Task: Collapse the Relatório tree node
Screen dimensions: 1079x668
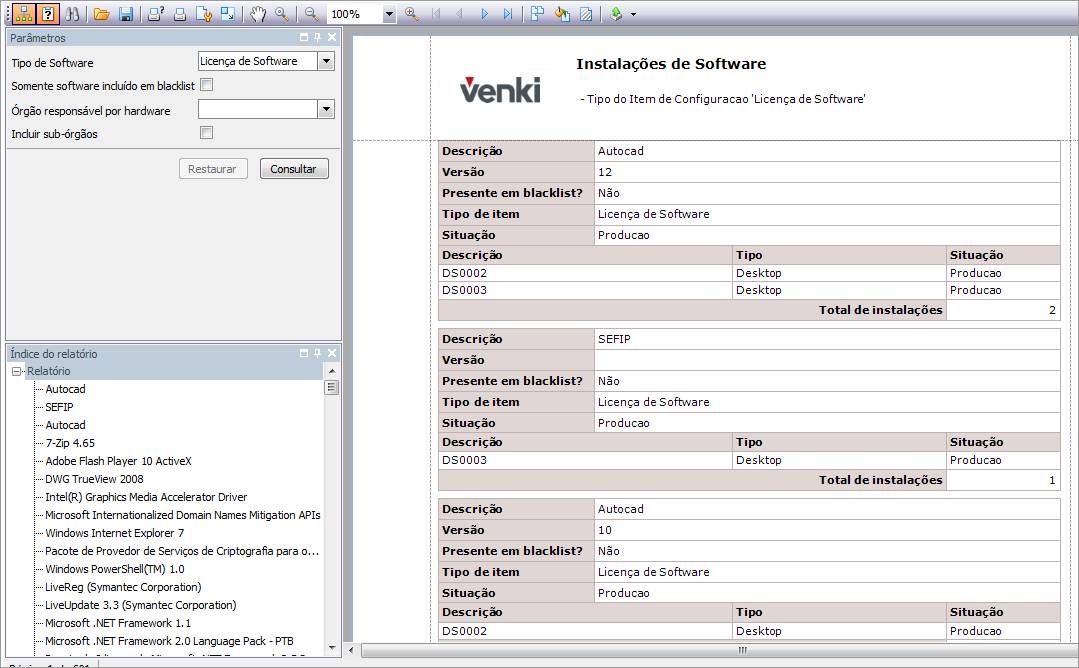Action: (17, 371)
